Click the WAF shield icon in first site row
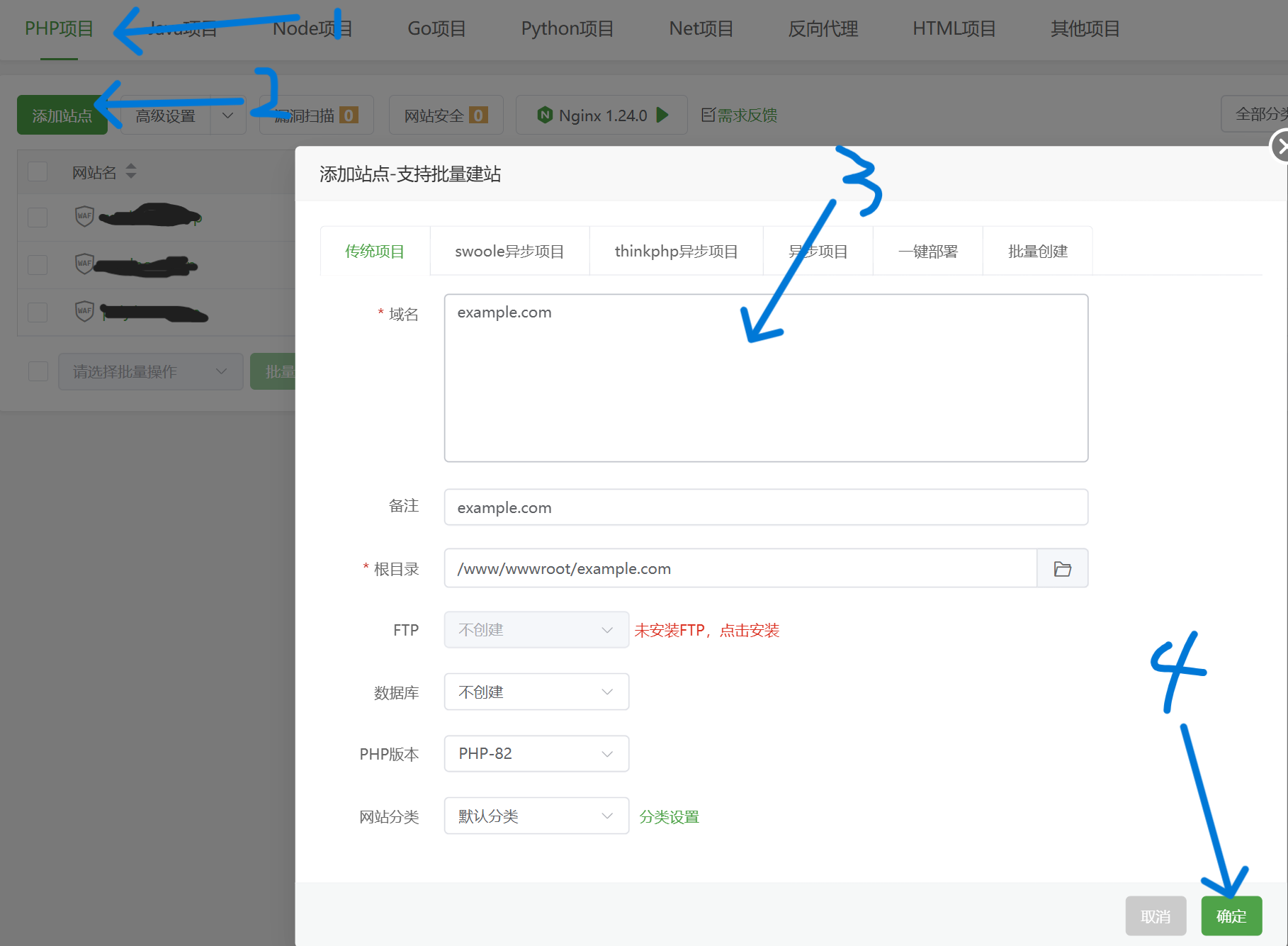The image size is (1288, 946). click(x=84, y=216)
